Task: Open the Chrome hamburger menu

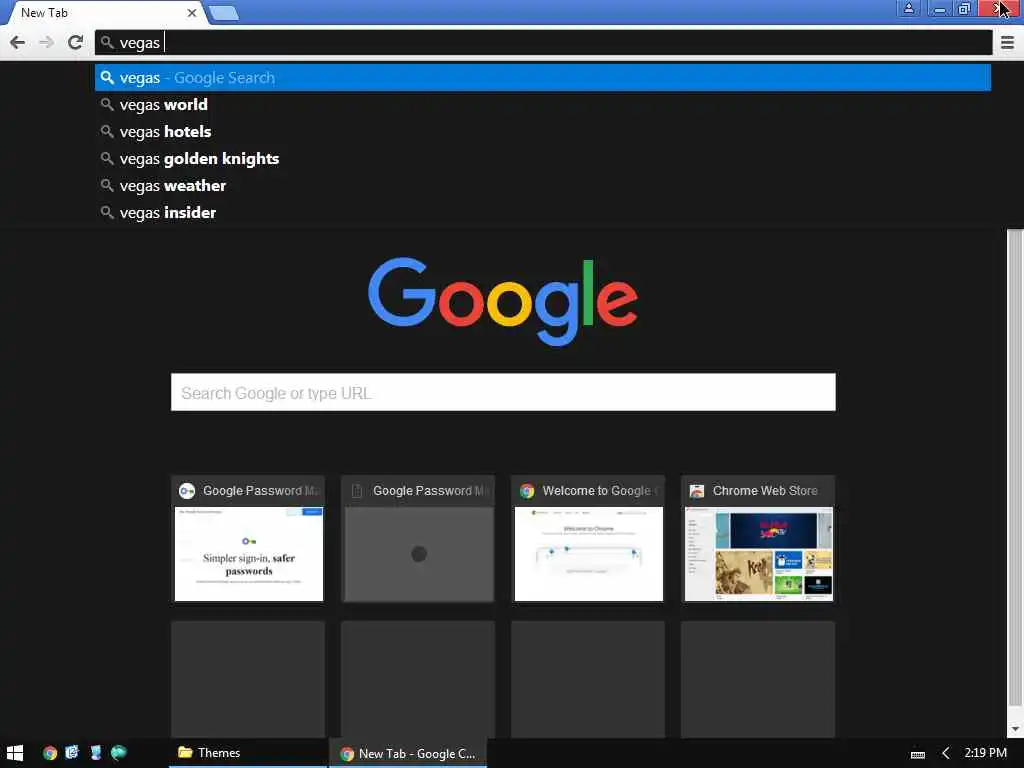Action: pos(1008,42)
